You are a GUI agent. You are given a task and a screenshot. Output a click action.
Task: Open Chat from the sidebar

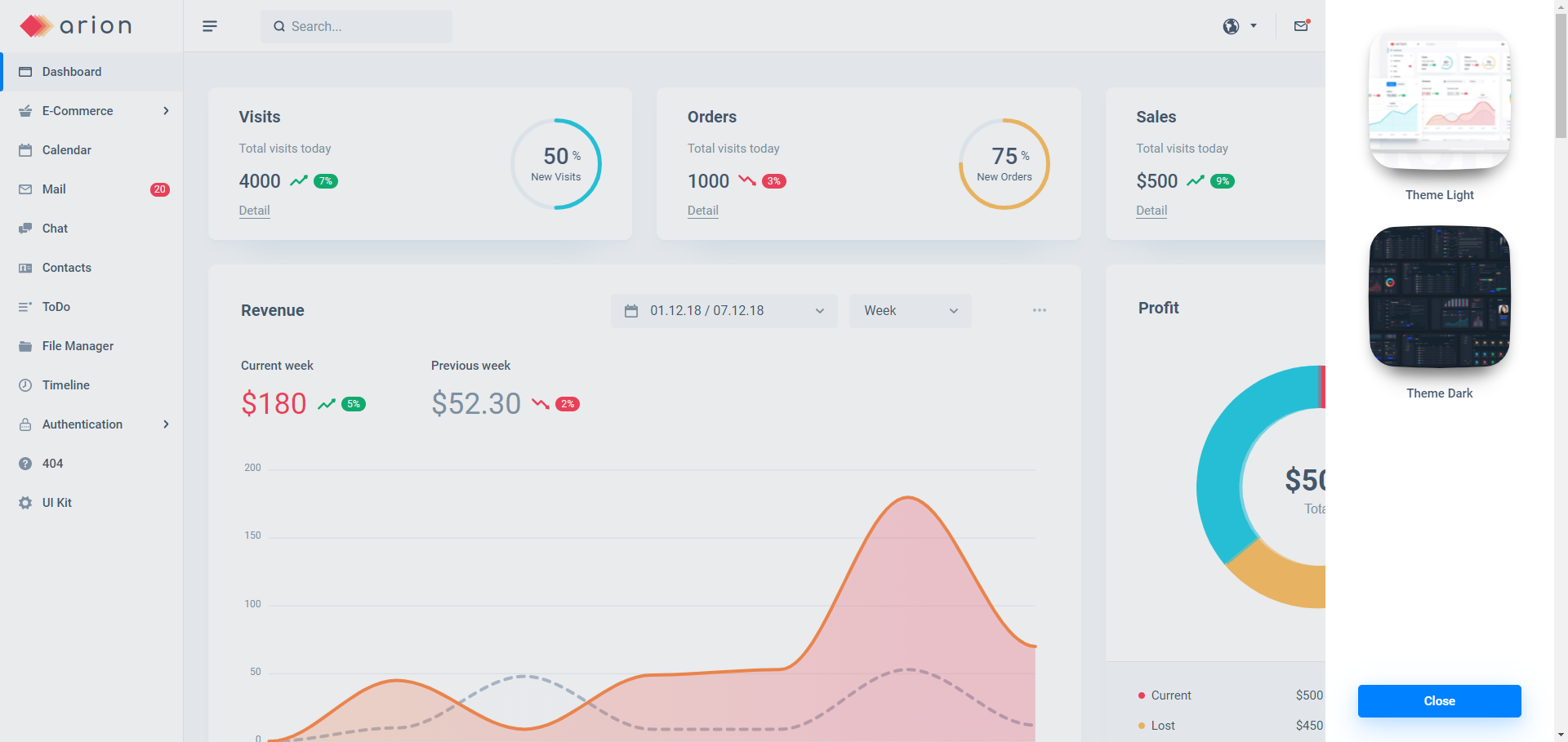coord(55,229)
